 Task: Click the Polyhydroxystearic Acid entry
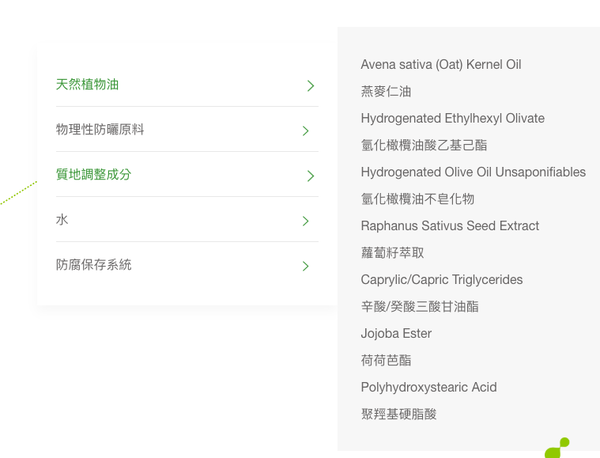429,387
